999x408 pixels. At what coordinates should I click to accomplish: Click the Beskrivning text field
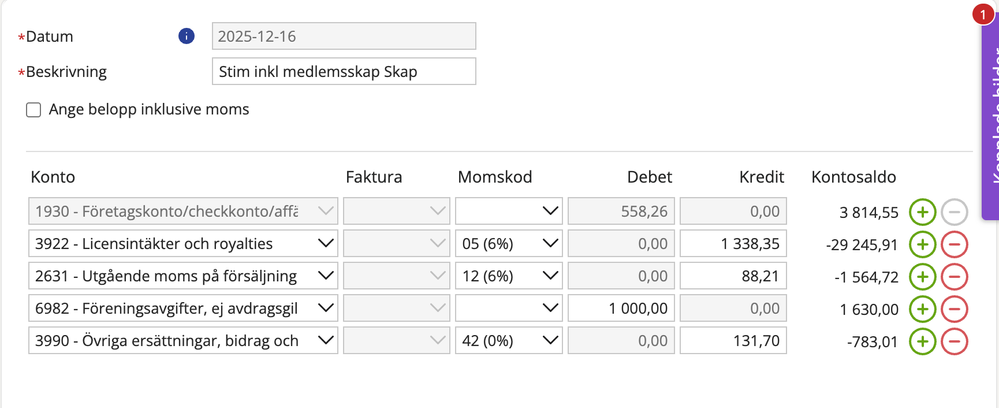(x=344, y=72)
